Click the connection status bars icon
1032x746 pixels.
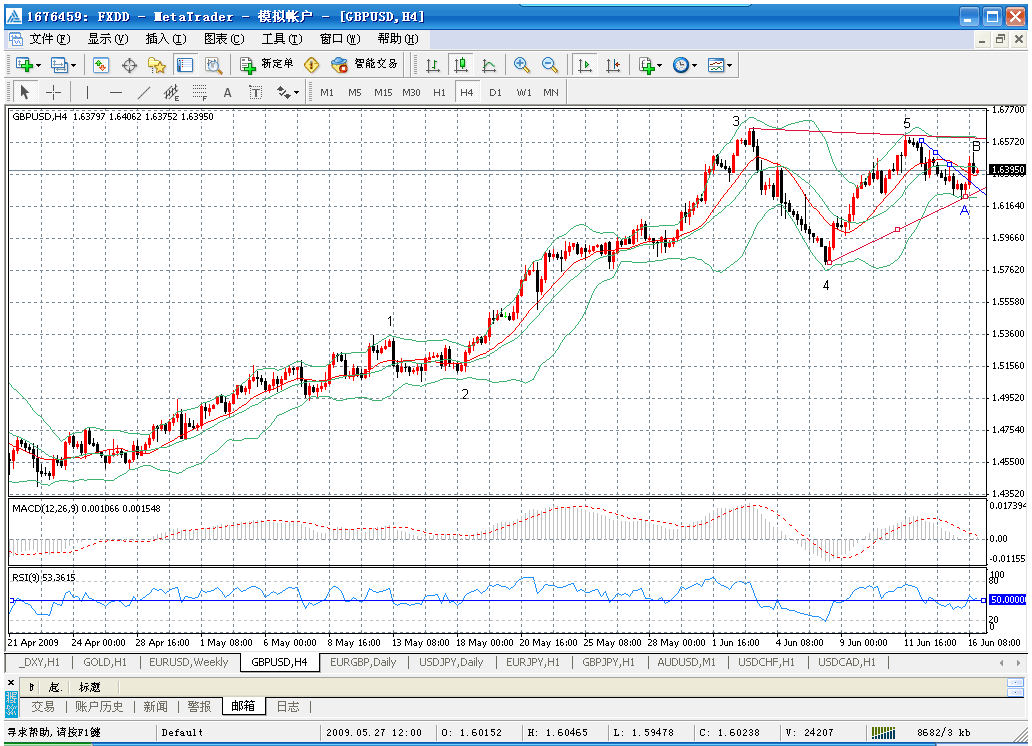point(883,732)
